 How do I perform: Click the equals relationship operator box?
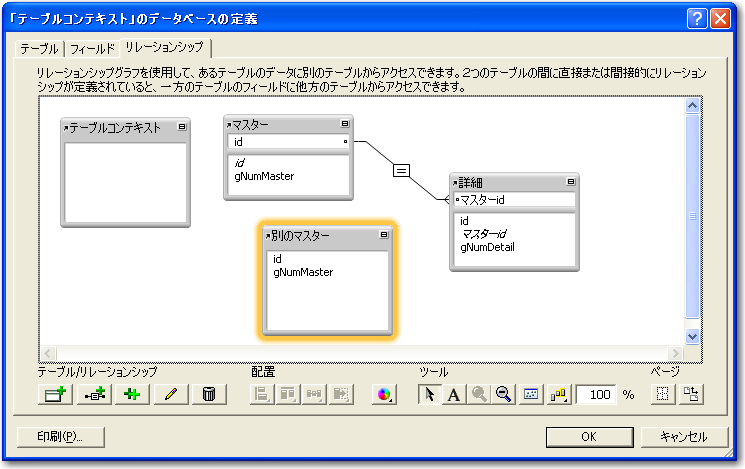(x=401, y=171)
